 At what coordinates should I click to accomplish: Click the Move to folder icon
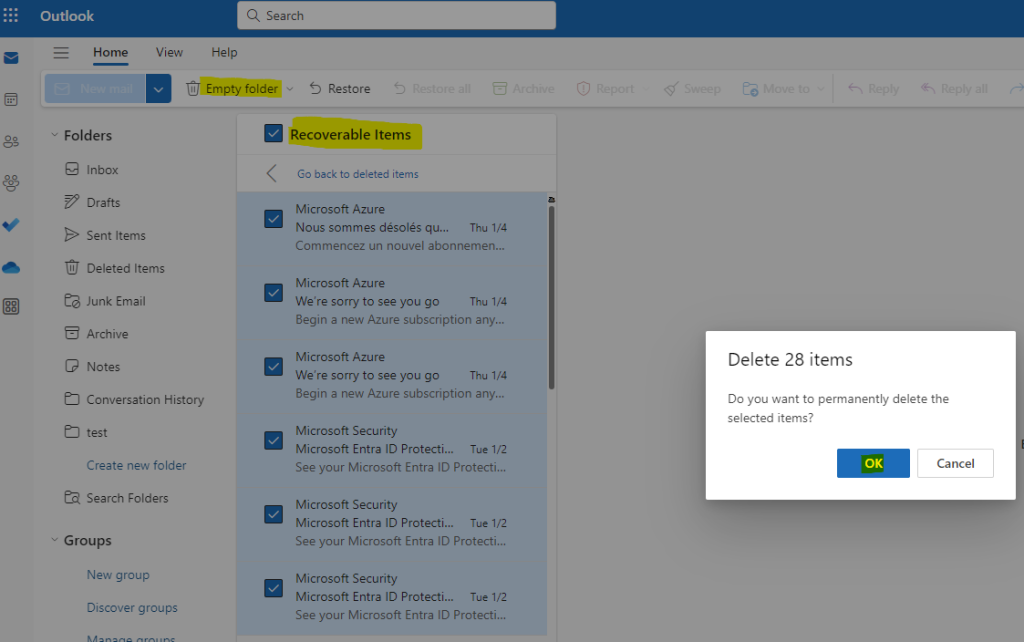coord(750,88)
